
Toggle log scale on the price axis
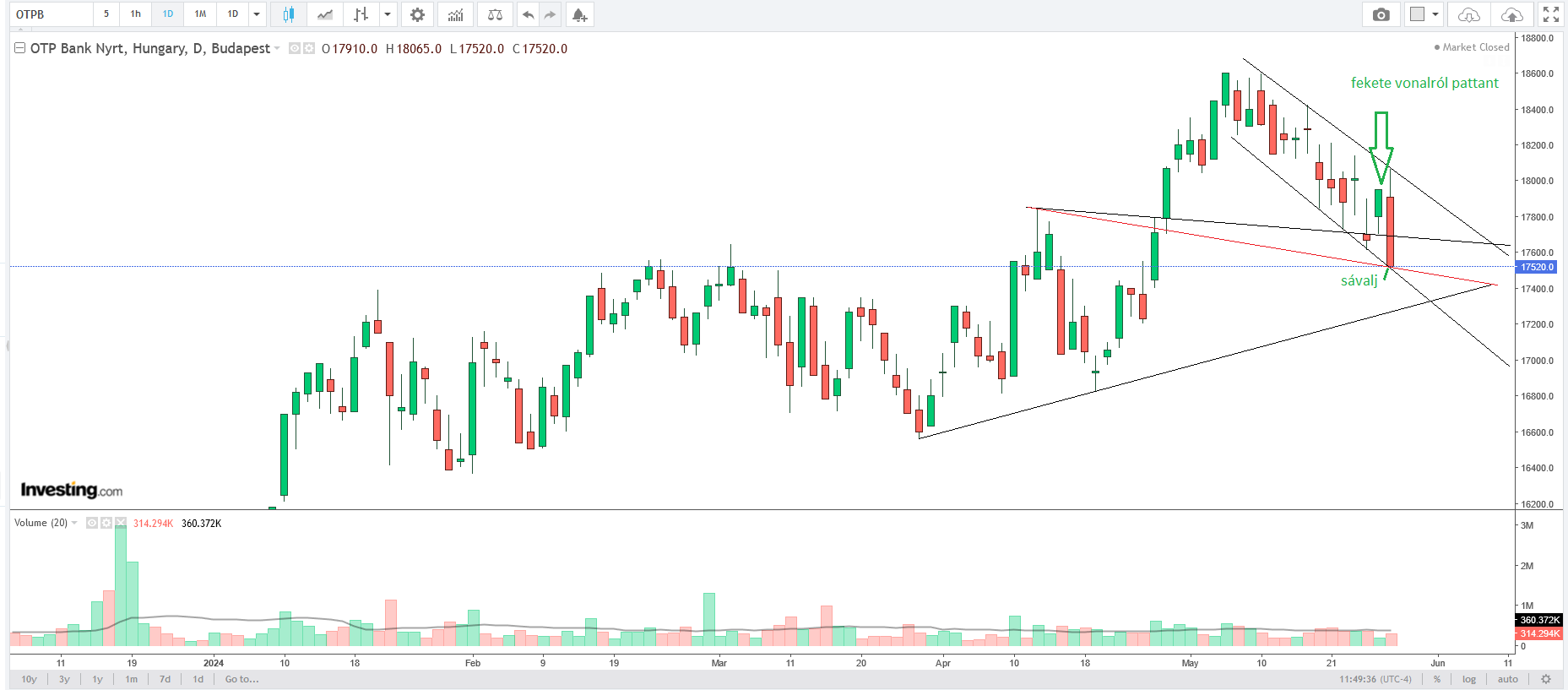(x=1469, y=679)
